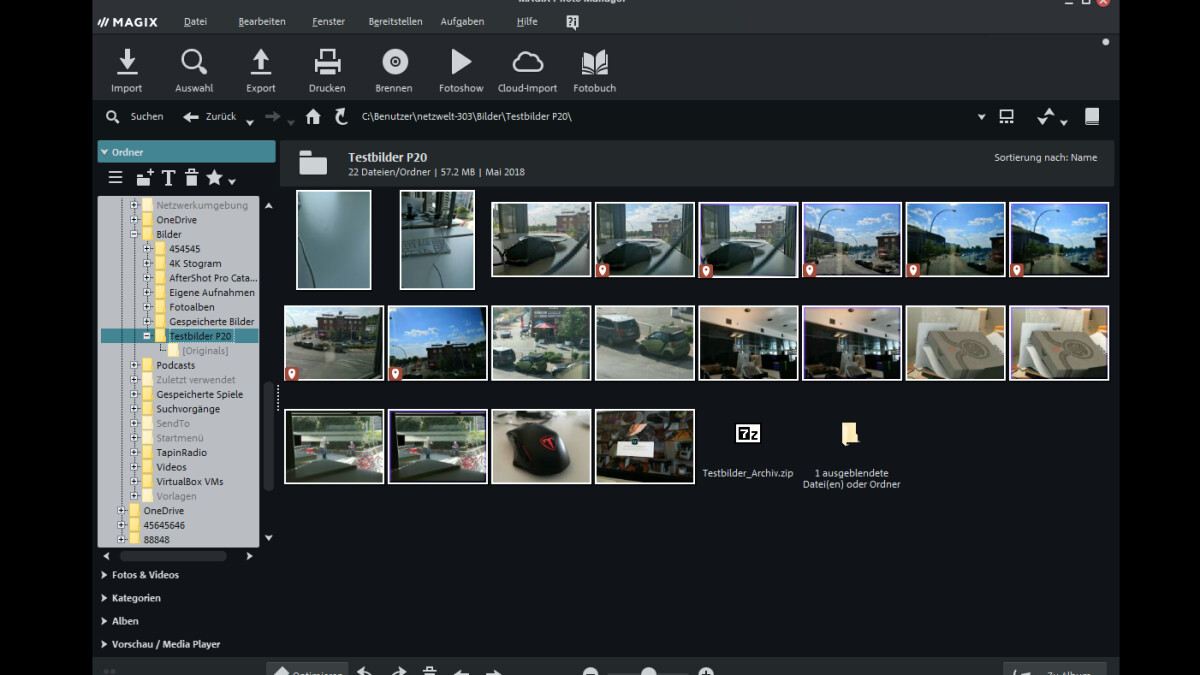
Task: Expand the Fotoalben tree node
Action: point(147,307)
